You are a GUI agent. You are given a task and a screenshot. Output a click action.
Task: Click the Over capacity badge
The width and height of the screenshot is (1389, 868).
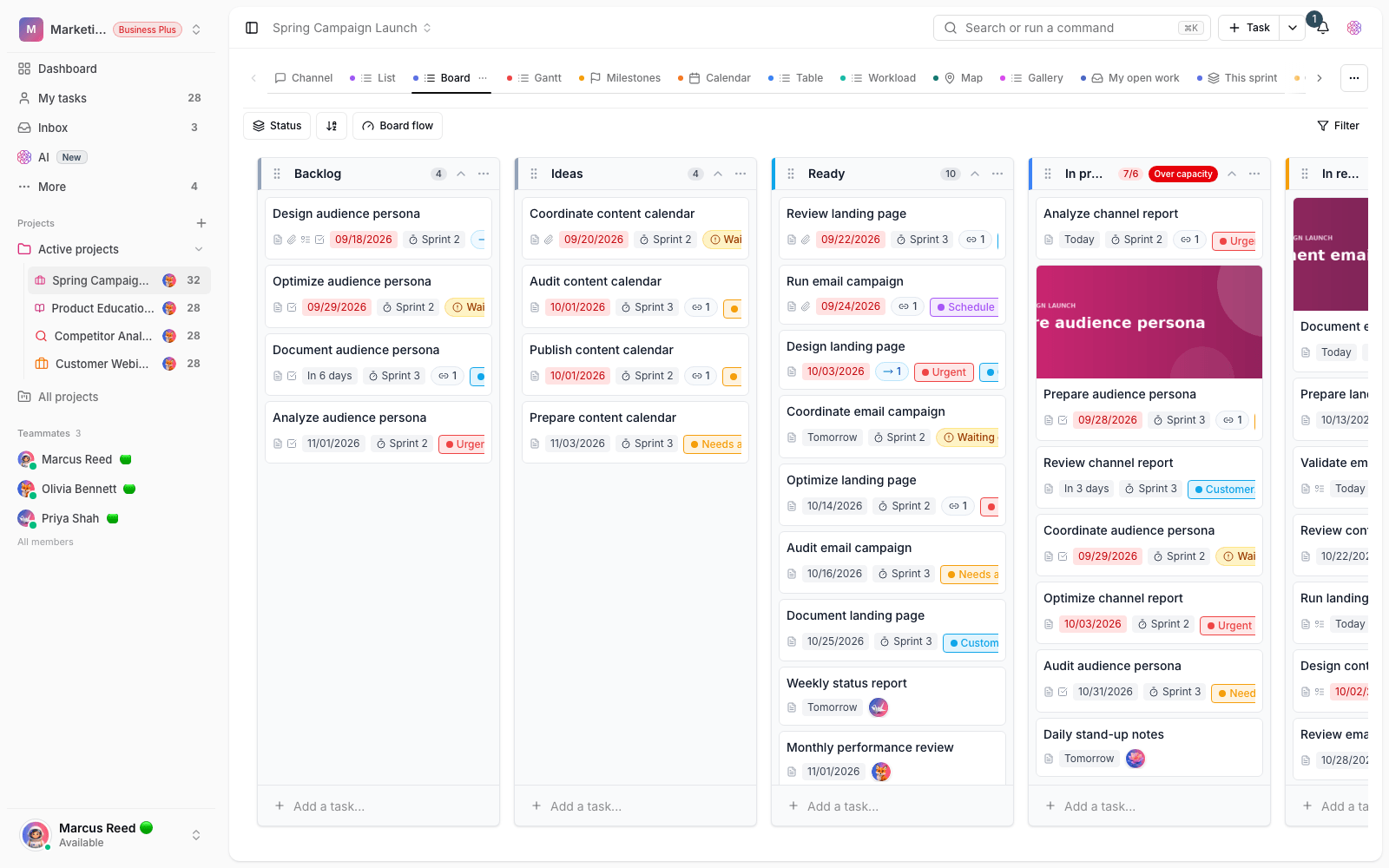(1182, 174)
